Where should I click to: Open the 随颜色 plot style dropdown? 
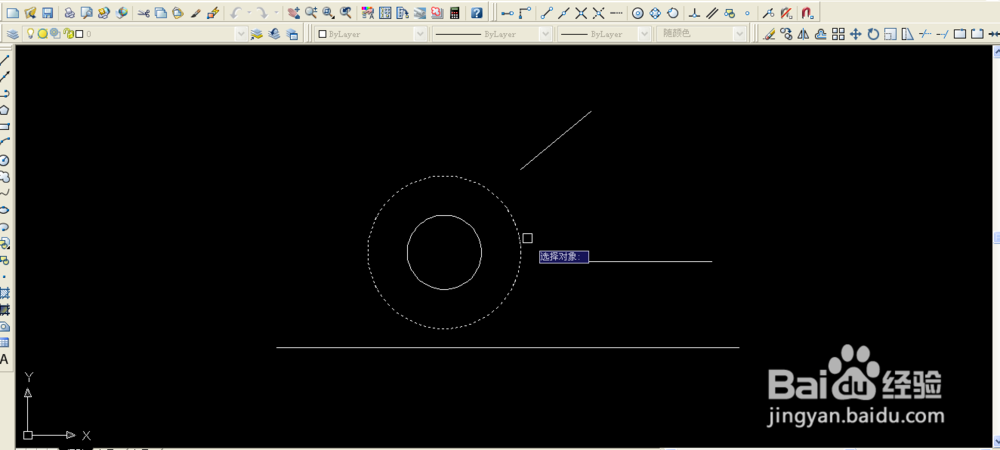tap(739, 34)
